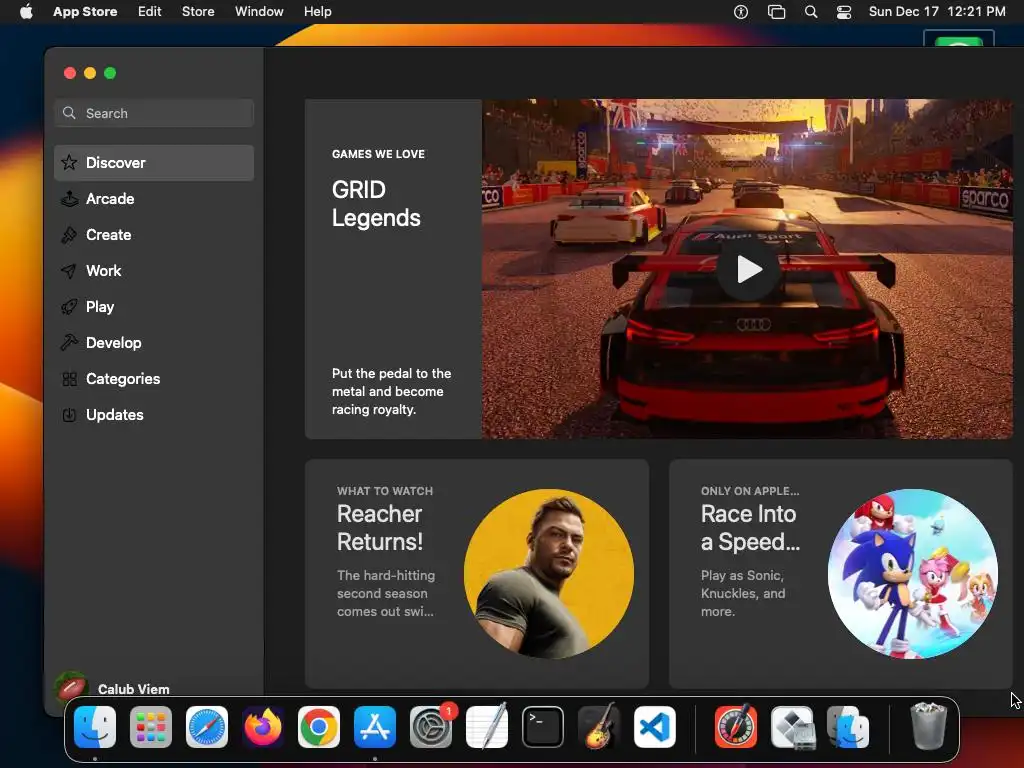Open System Settings from the Dock
Viewport: 1024px width, 768px height.
click(431, 727)
